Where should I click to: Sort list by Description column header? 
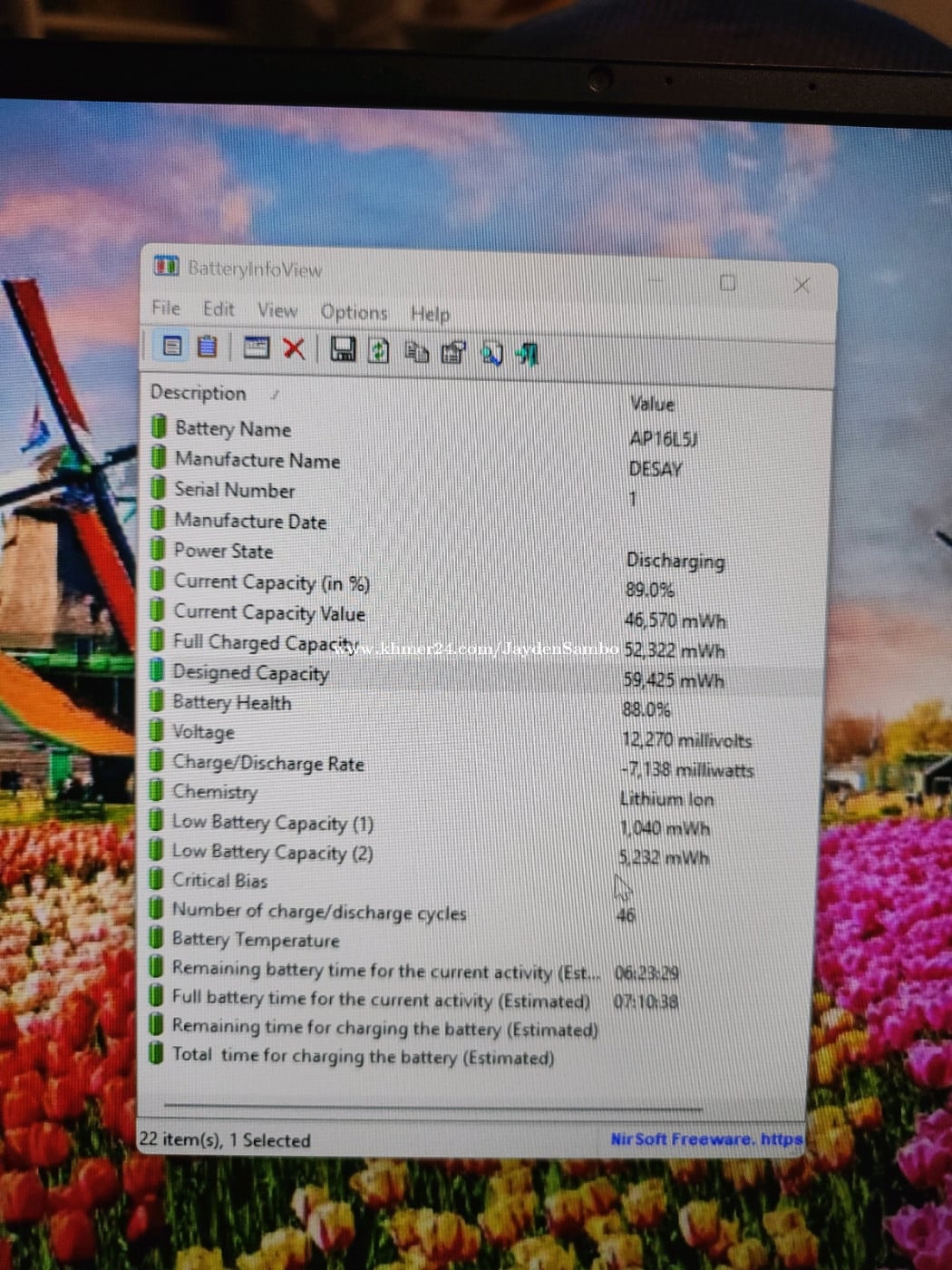(199, 393)
